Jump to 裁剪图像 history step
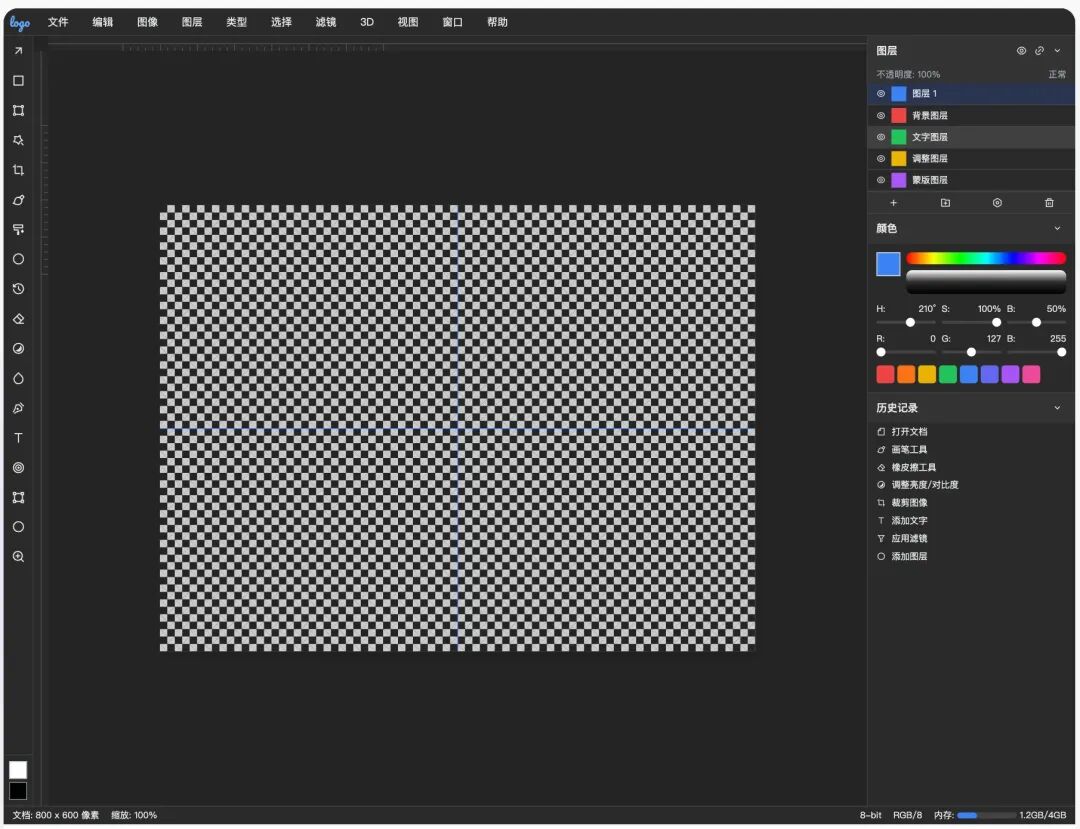Screen dimensions: 1080x829 click(909, 503)
